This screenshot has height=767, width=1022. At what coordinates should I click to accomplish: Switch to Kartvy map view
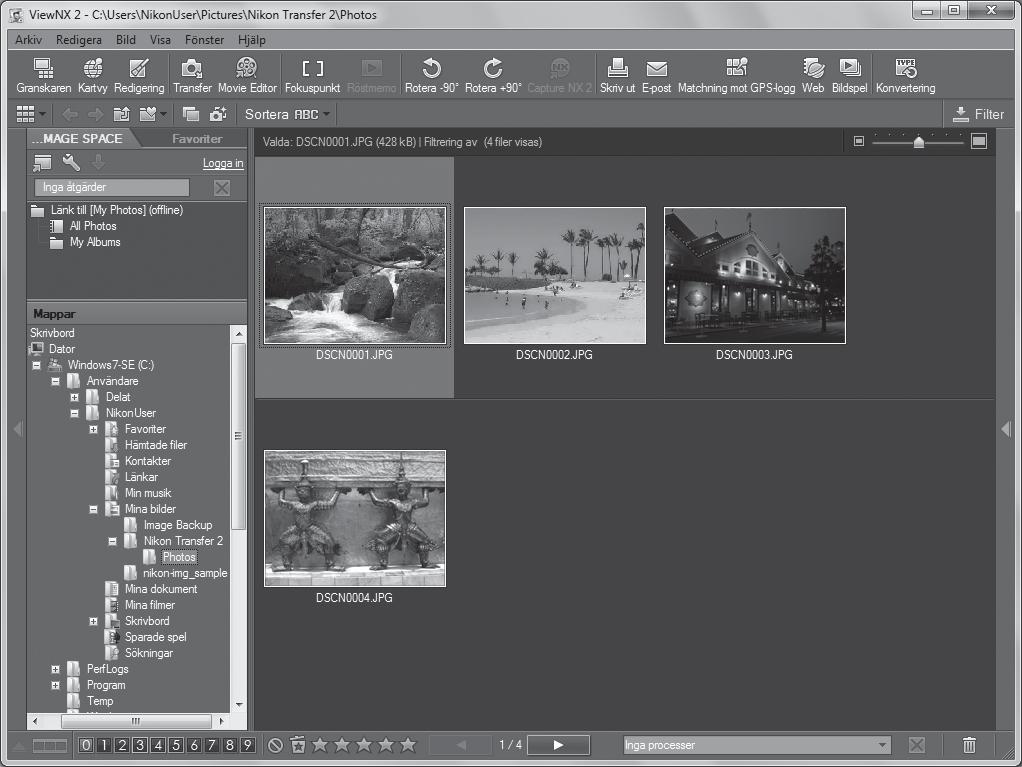[x=93, y=76]
